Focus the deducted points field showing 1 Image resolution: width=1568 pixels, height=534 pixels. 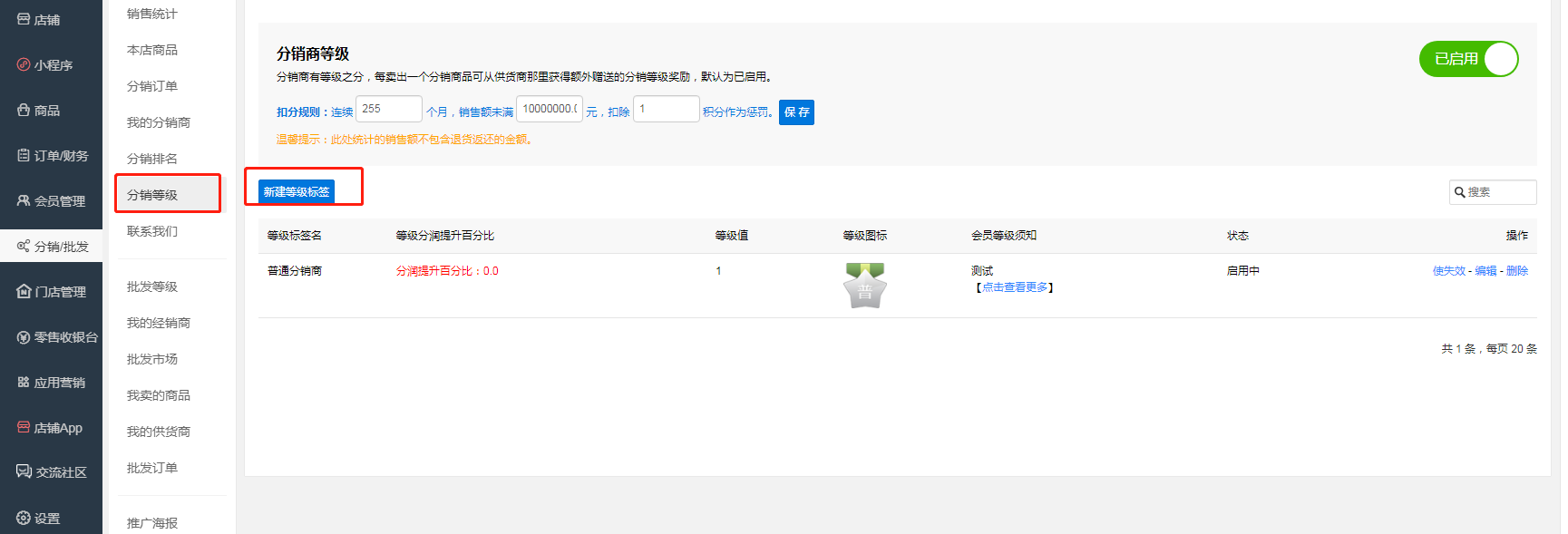tap(667, 109)
